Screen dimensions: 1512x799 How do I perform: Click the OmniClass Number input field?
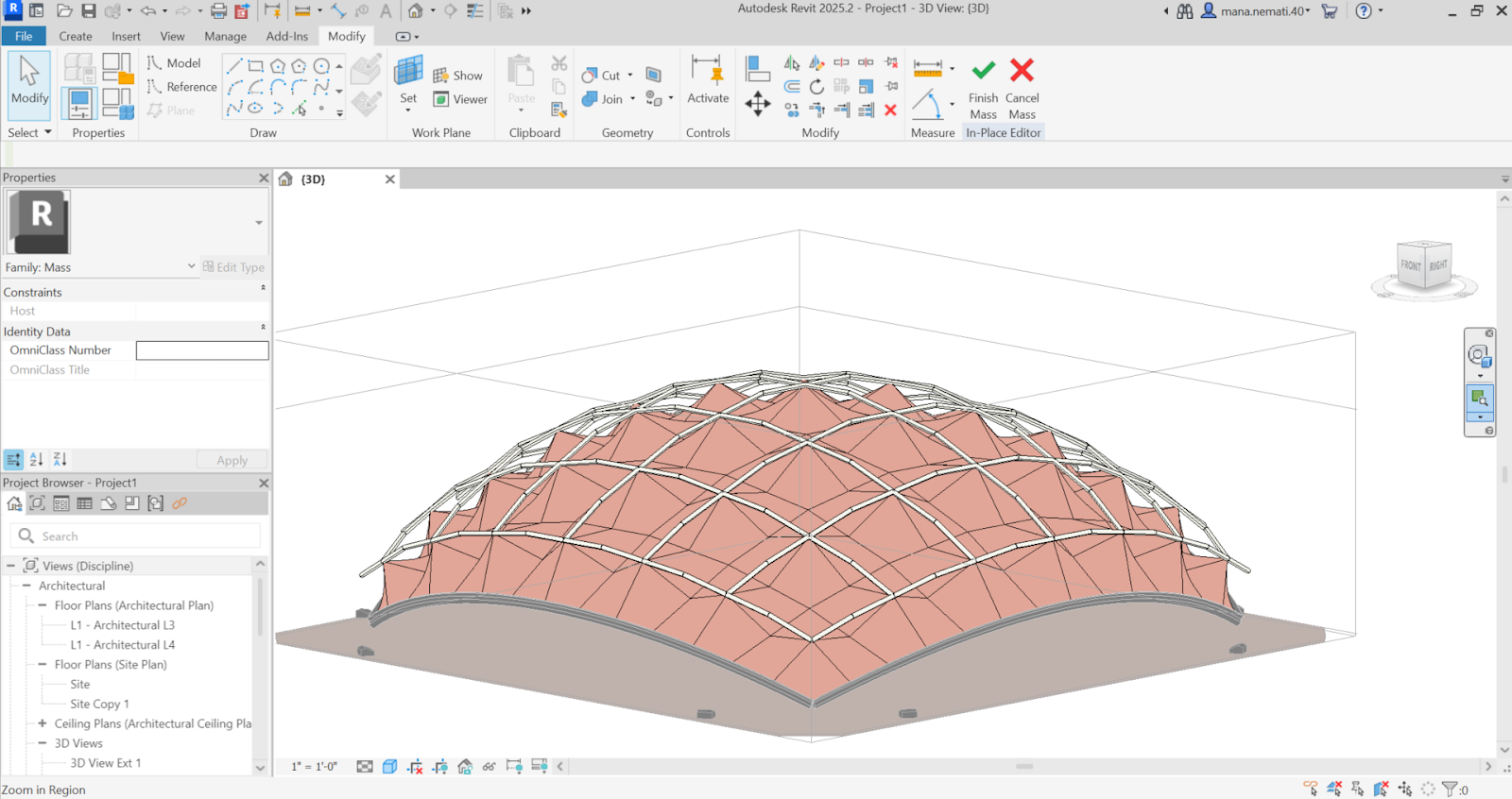(x=202, y=350)
